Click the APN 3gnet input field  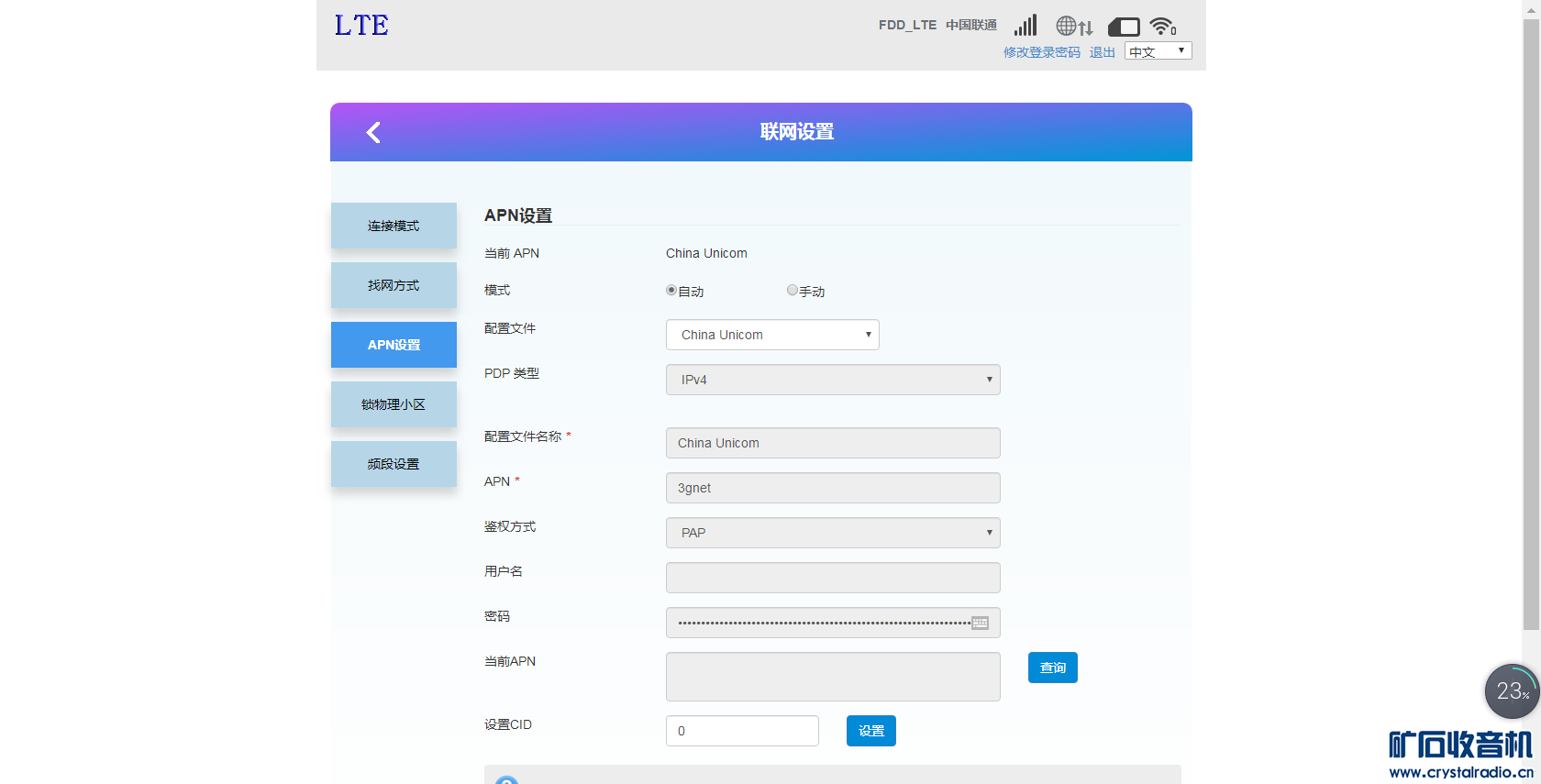833,488
